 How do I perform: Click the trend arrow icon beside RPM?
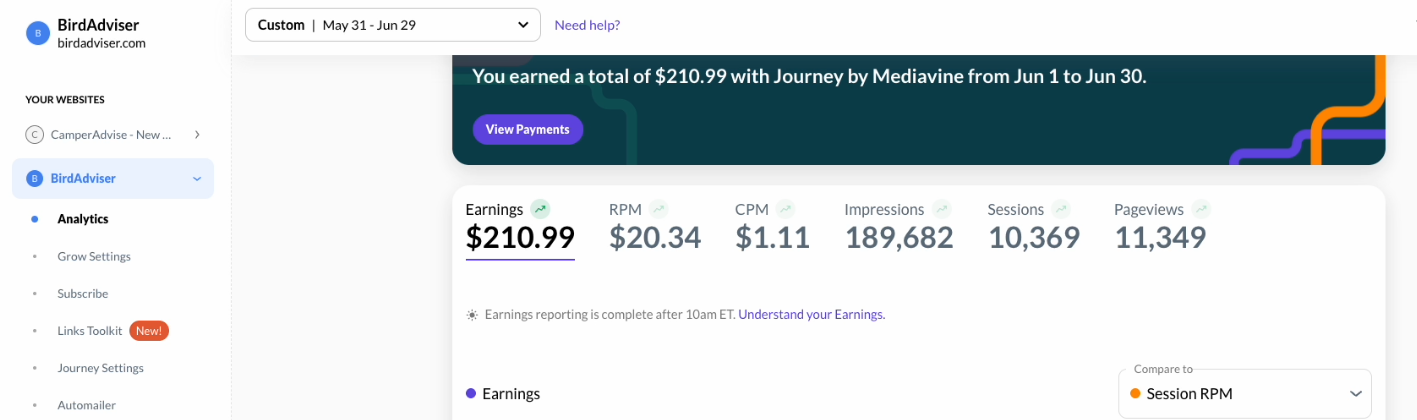pyautogui.click(x=658, y=209)
